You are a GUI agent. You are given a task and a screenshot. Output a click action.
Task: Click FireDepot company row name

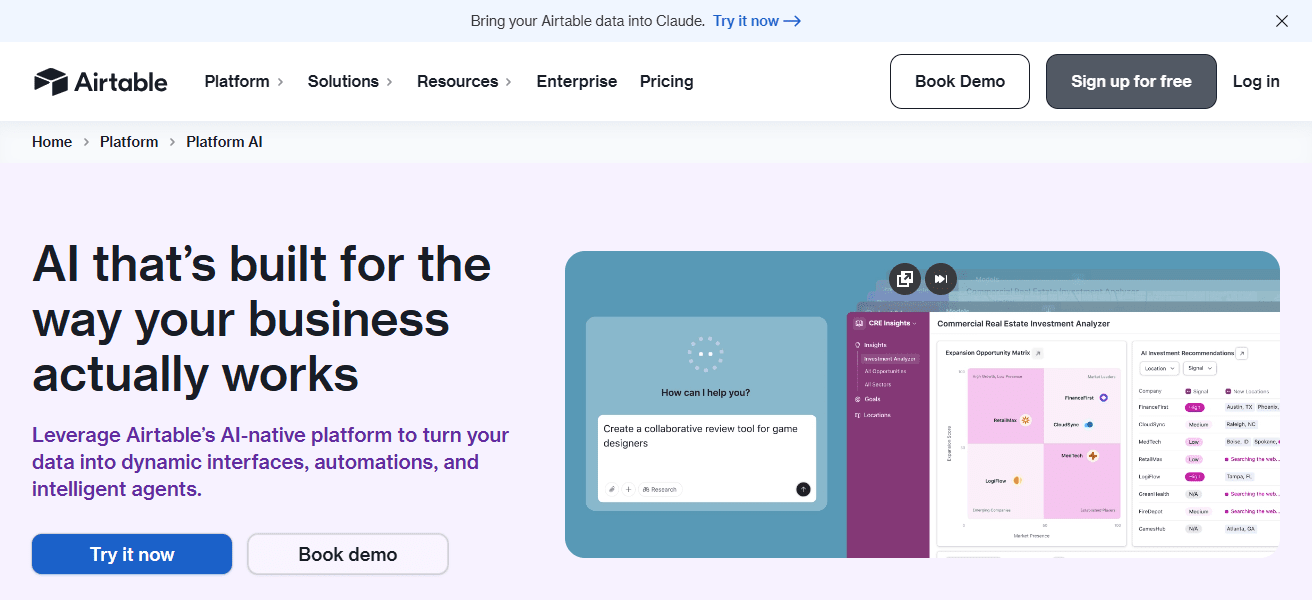click(1150, 511)
